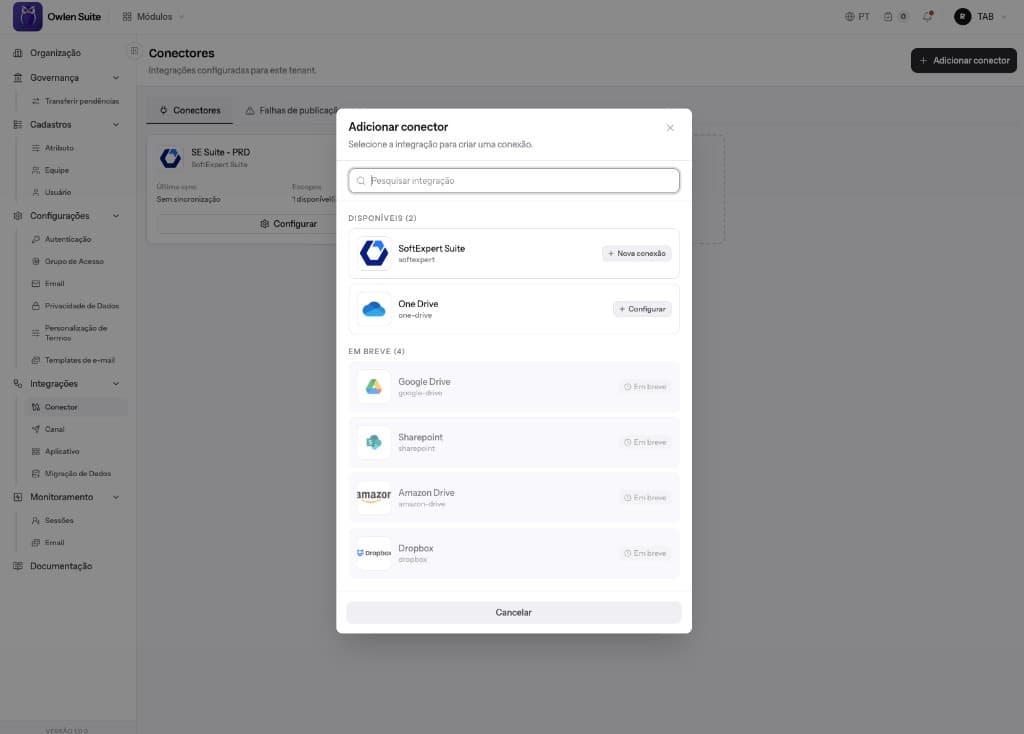Click the Documentação book icon
1024x734 pixels.
tap(18, 566)
